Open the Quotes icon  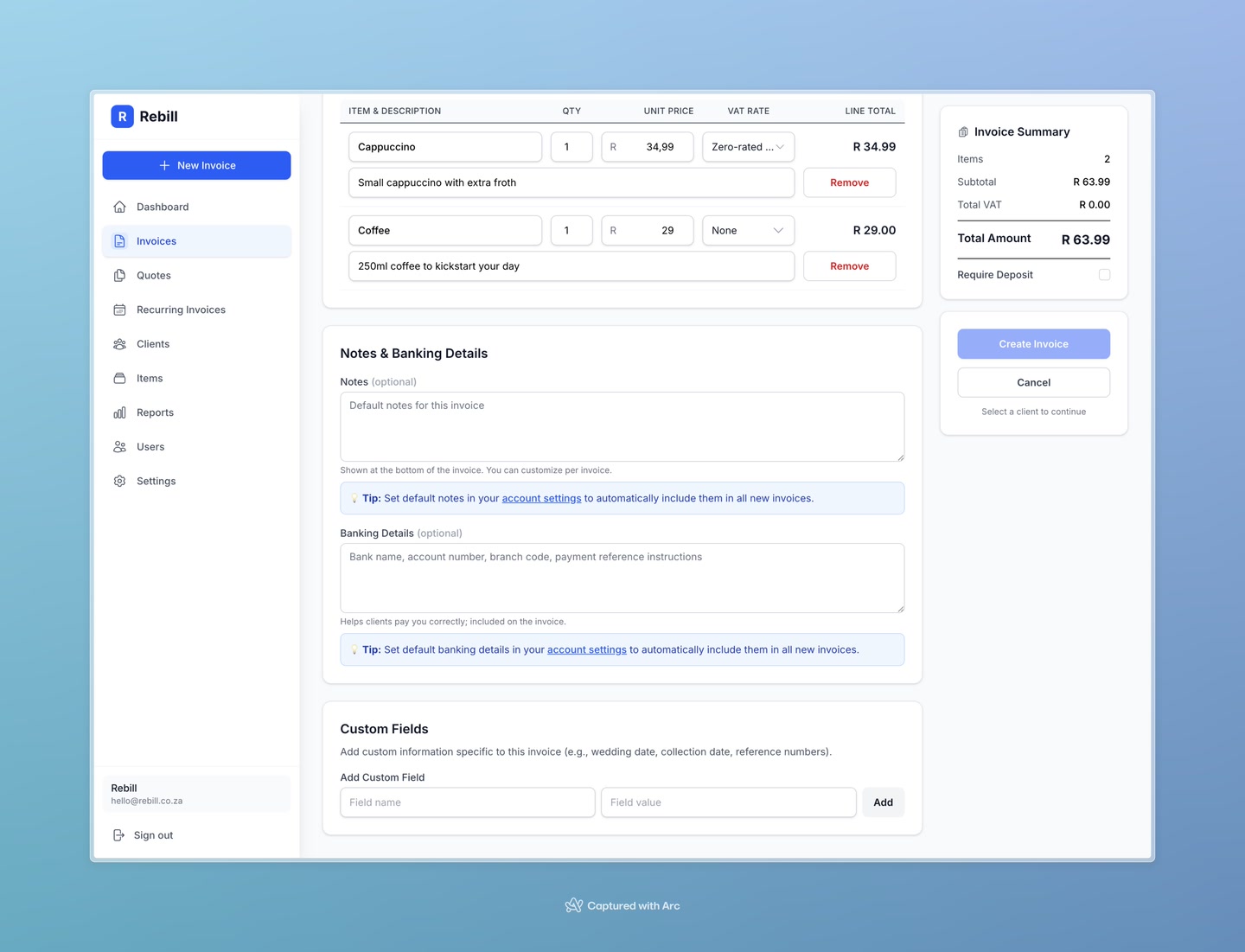click(119, 275)
